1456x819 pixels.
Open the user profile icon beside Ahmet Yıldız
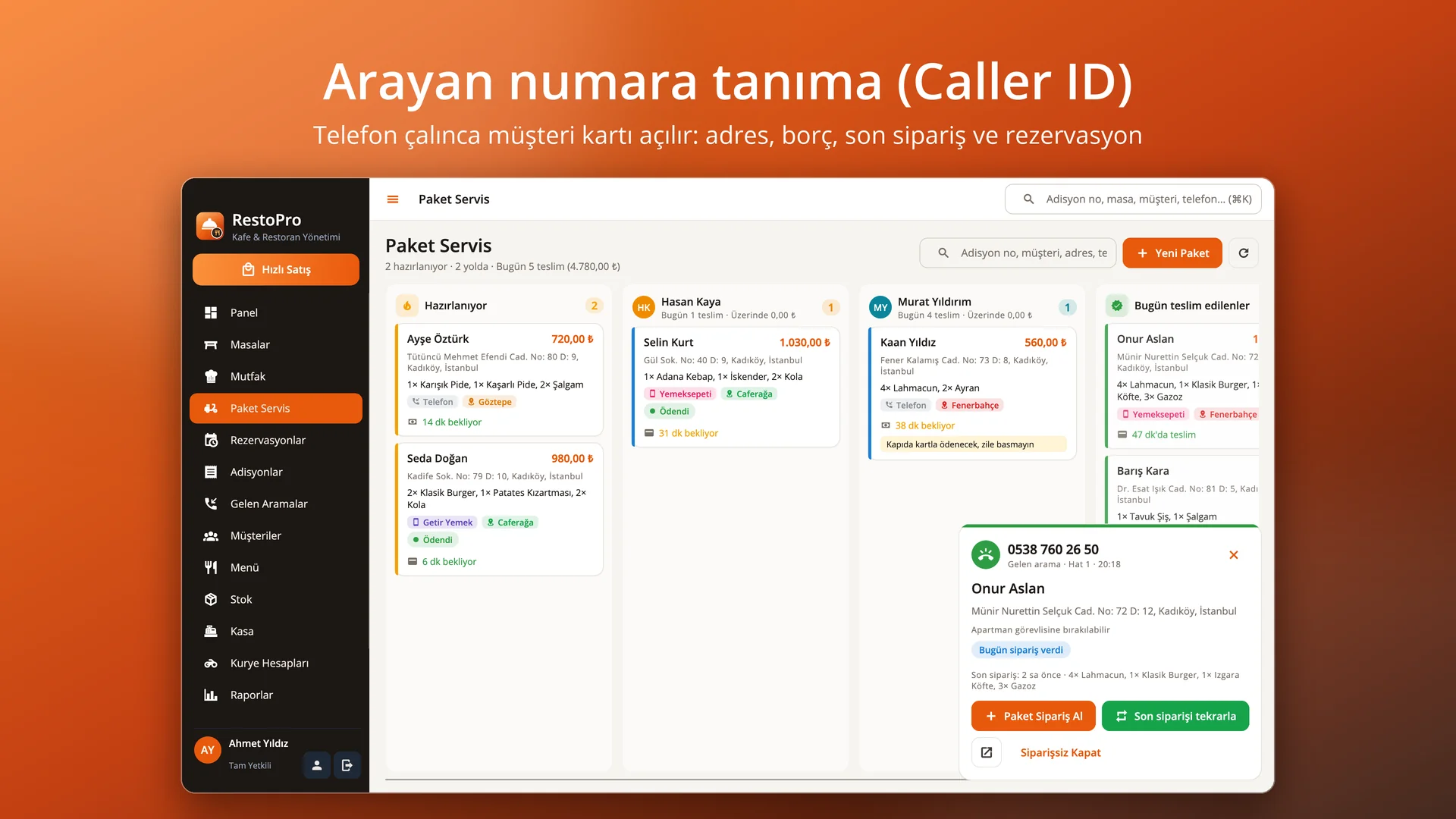[317, 765]
